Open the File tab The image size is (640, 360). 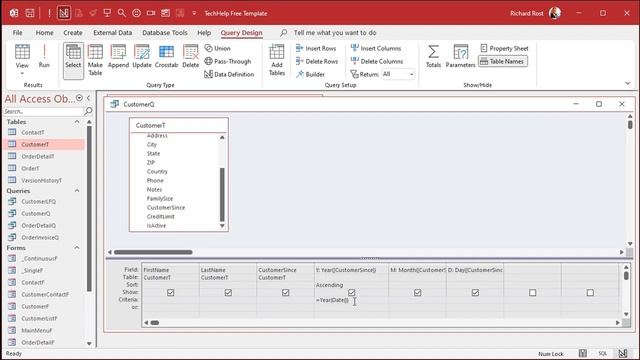pyautogui.click(x=18, y=33)
